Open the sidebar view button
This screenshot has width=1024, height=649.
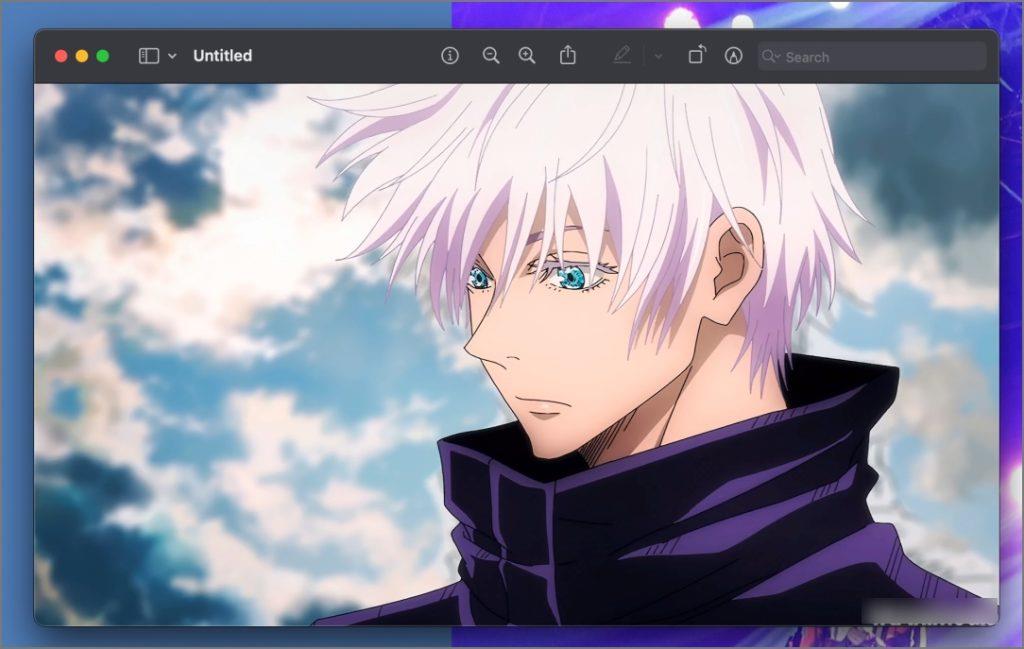[x=149, y=56]
